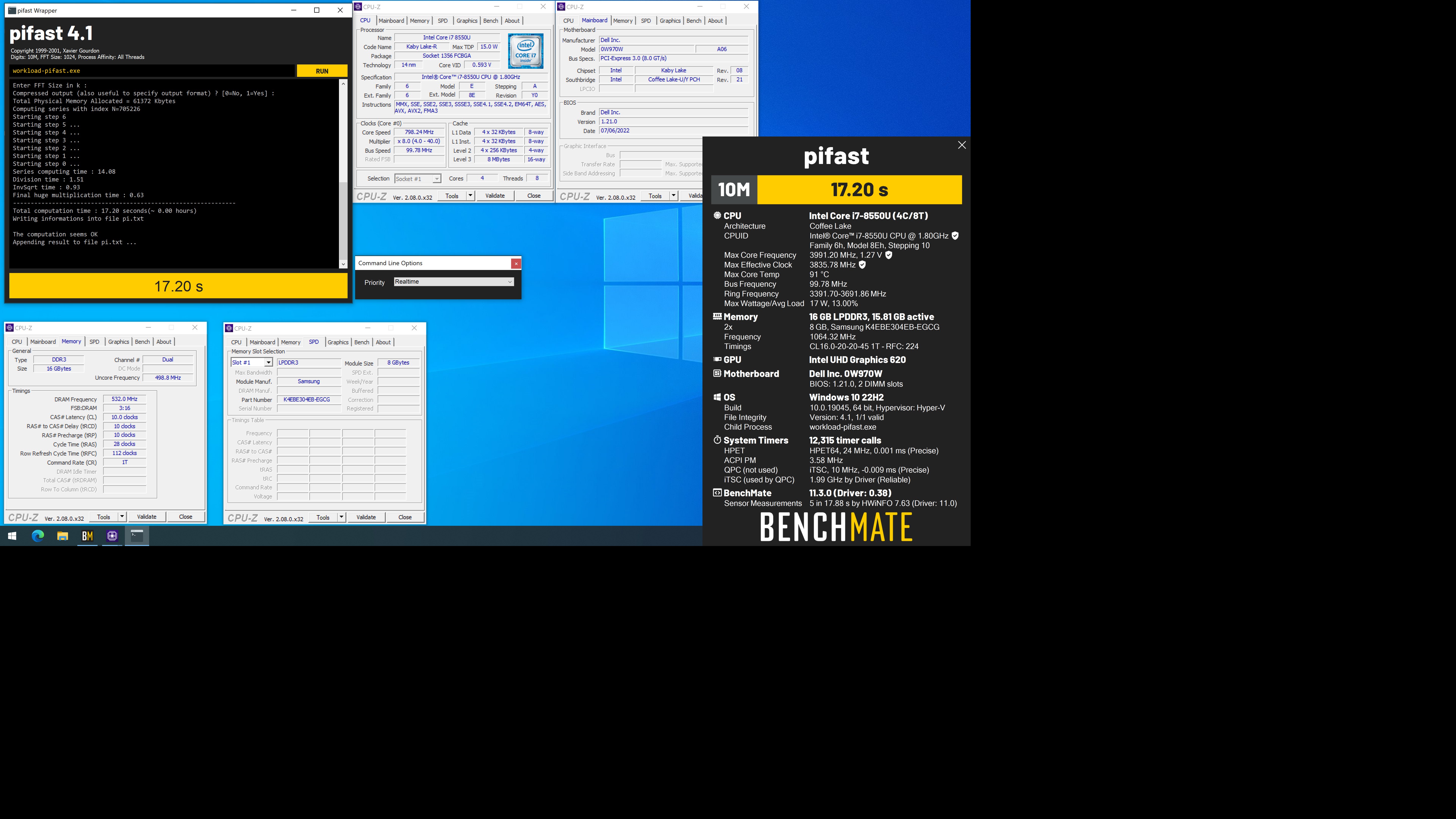
Task: Click the CPU chip icon in BenchMate panel
Action: coord(717,215)
